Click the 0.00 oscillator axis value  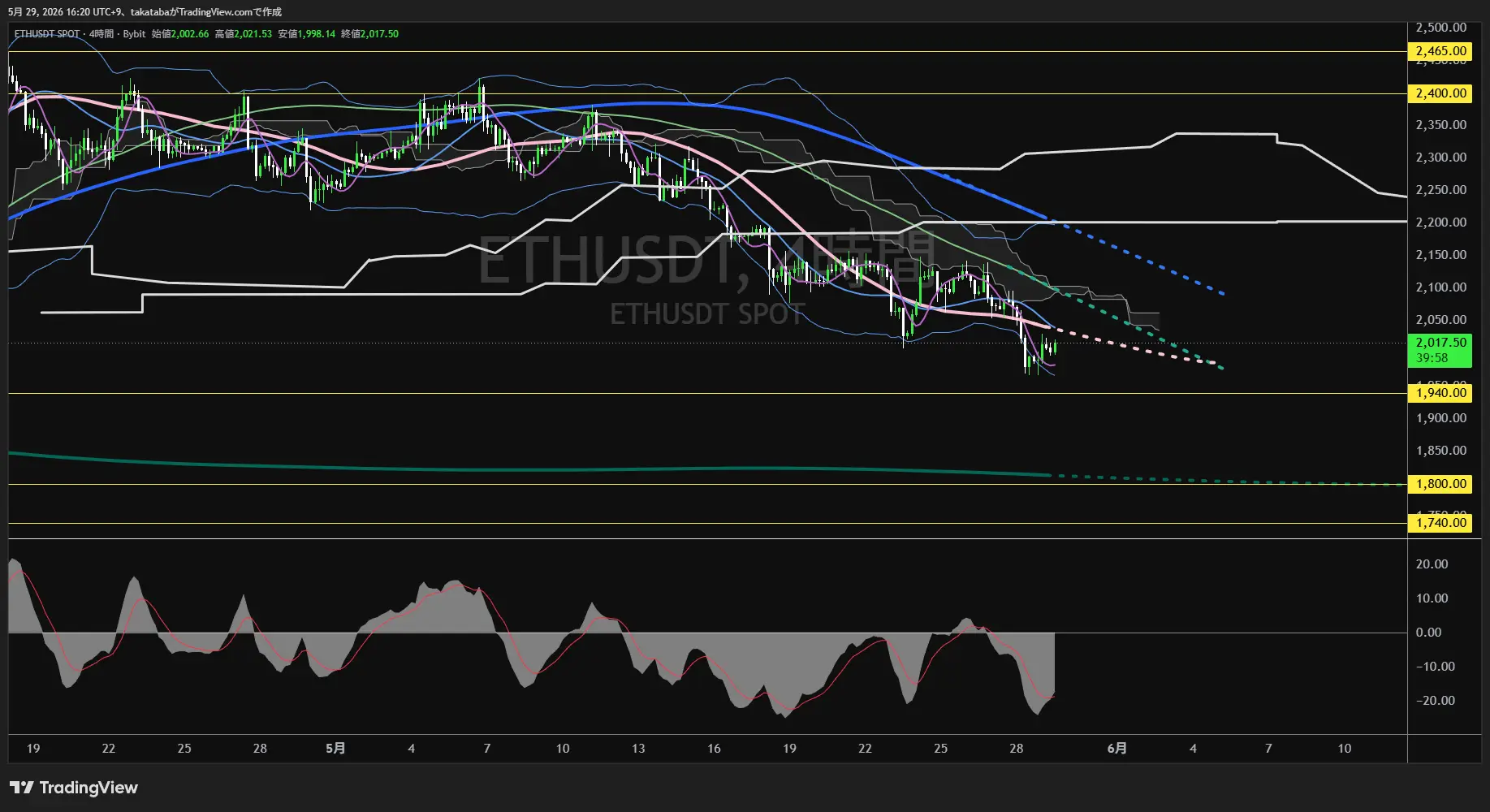pos(1428,633)
